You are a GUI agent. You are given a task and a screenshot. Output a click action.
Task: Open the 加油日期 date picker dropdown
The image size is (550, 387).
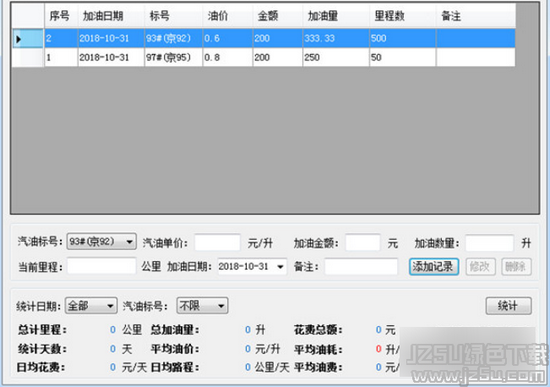coord(280,267)
